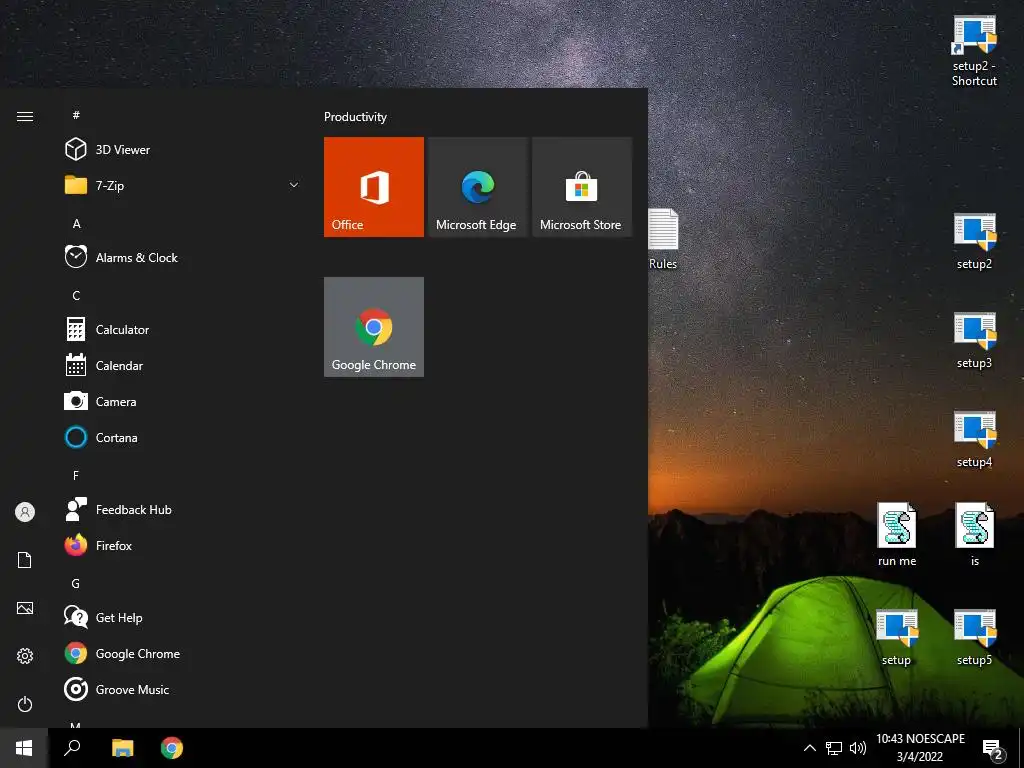The height and width of the screenshot is (768, 1024).
Task: Select the 'is' script desktop icon
Action: coord(974,534)
